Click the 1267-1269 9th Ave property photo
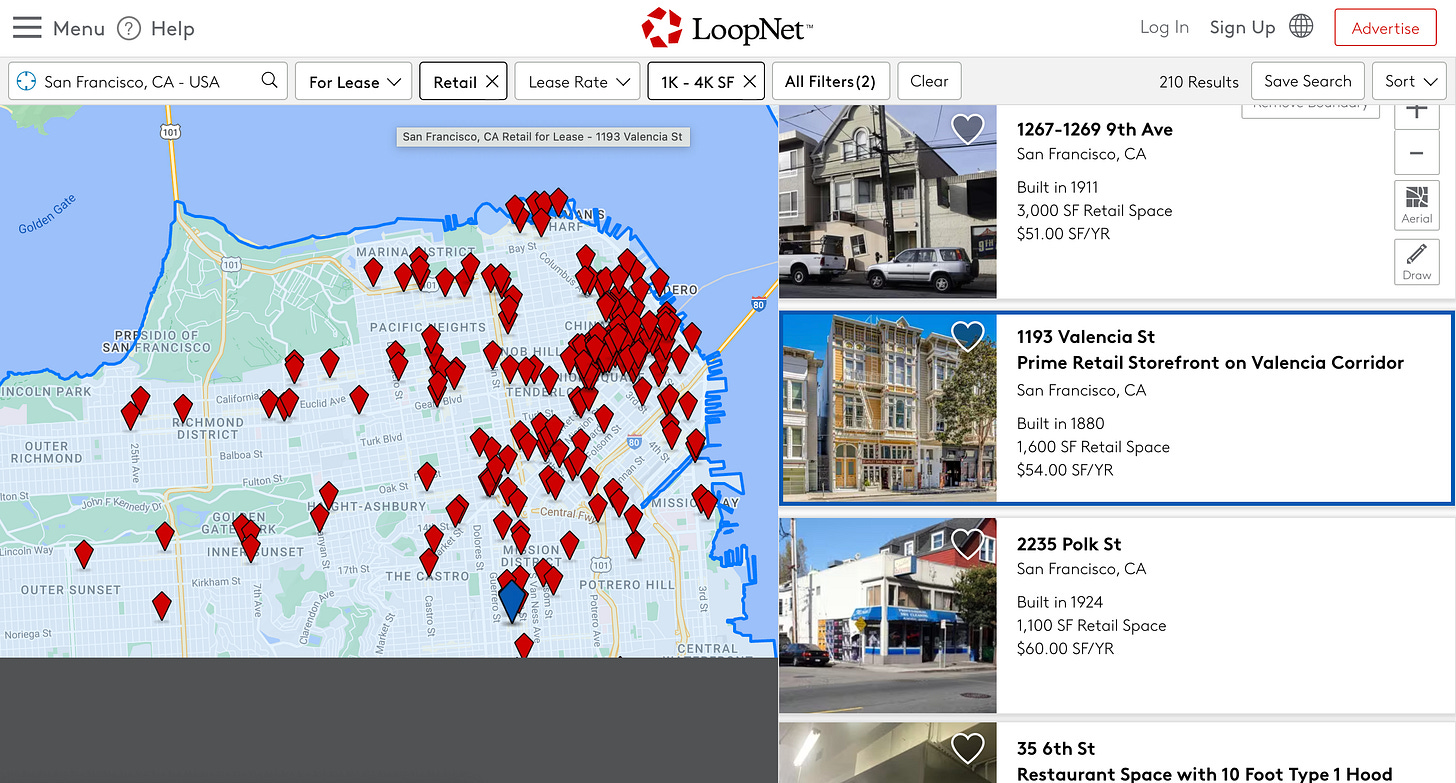1456x783 pixels. point(888,202)
